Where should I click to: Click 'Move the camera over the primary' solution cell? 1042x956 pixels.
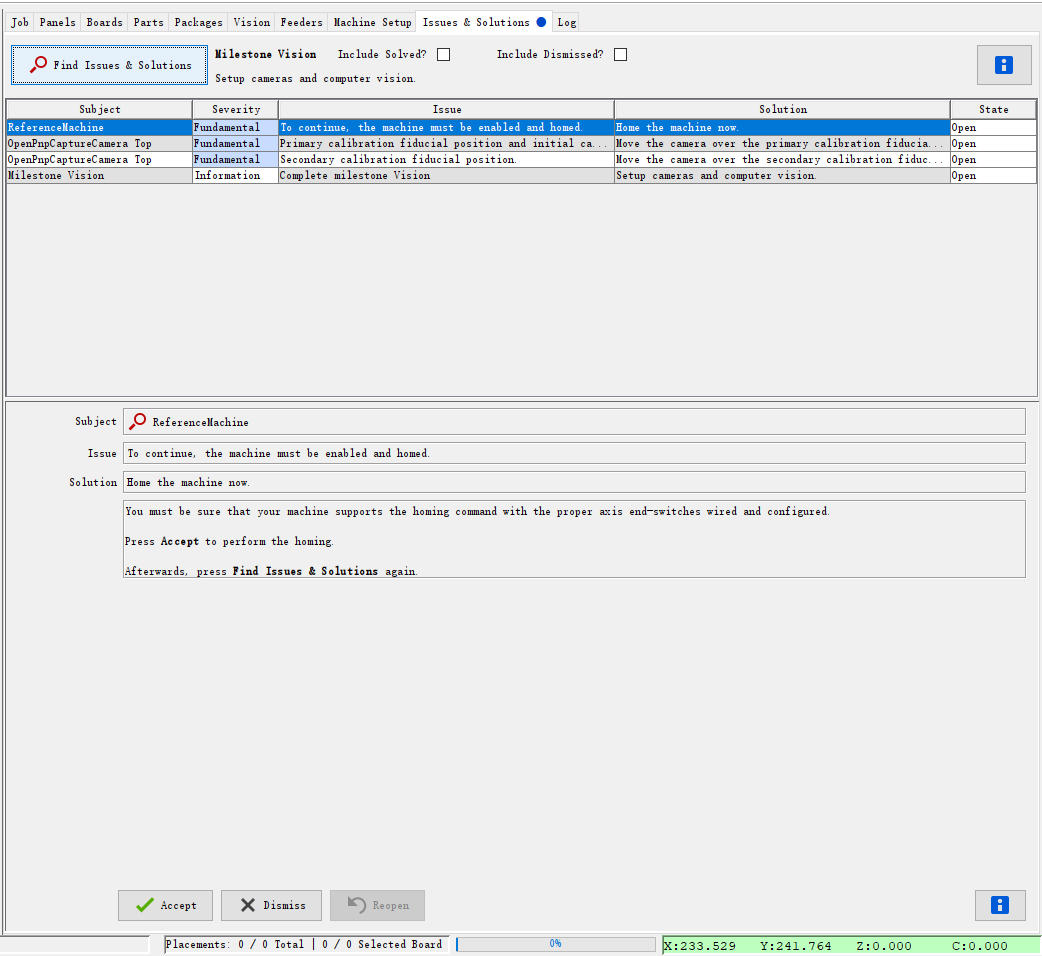pyautogui.click(x=783, y=143)
